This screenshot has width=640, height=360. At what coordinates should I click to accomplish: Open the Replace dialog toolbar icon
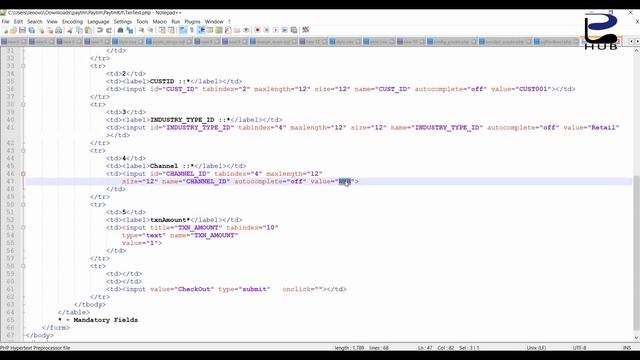pos(130,30)
